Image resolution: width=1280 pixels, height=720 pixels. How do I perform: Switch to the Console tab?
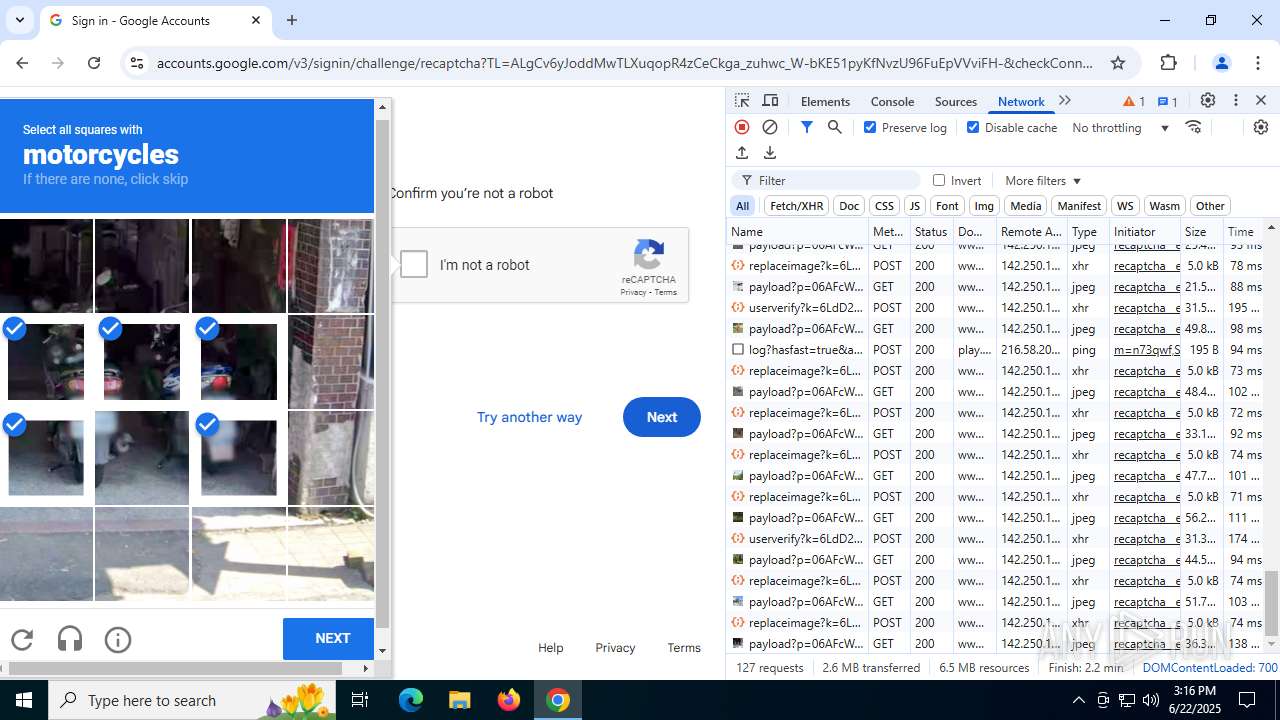coord(892,101)
